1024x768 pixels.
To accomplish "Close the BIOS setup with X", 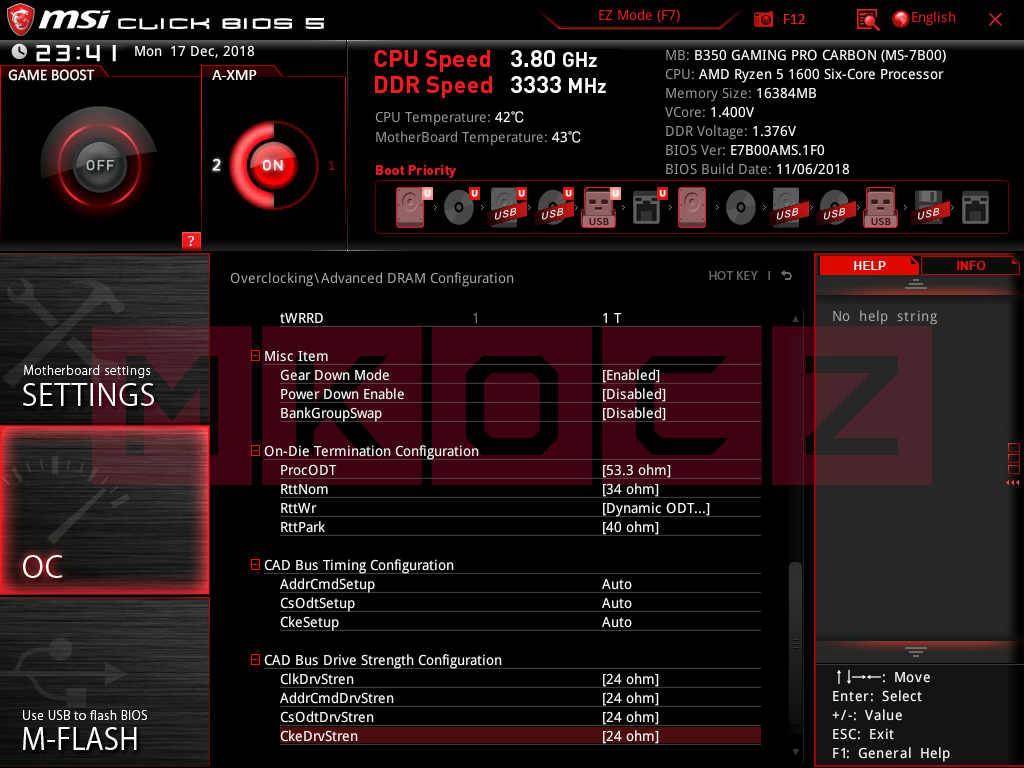I will (995, 19).
